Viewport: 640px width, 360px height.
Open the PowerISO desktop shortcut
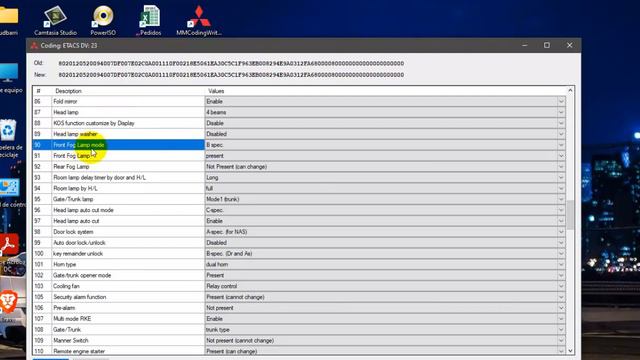pos(103,20)
